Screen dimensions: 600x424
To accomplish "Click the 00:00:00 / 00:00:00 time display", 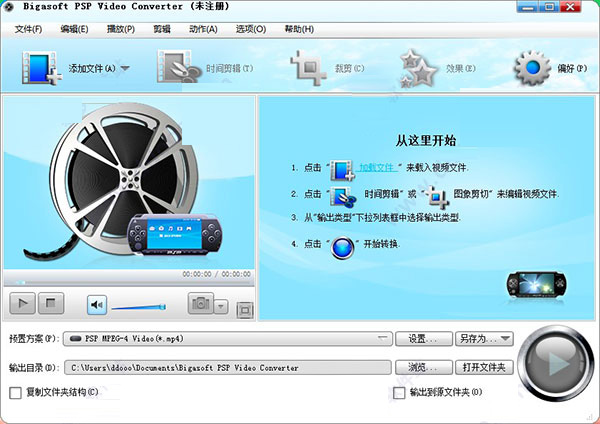I will coord(216,274).
